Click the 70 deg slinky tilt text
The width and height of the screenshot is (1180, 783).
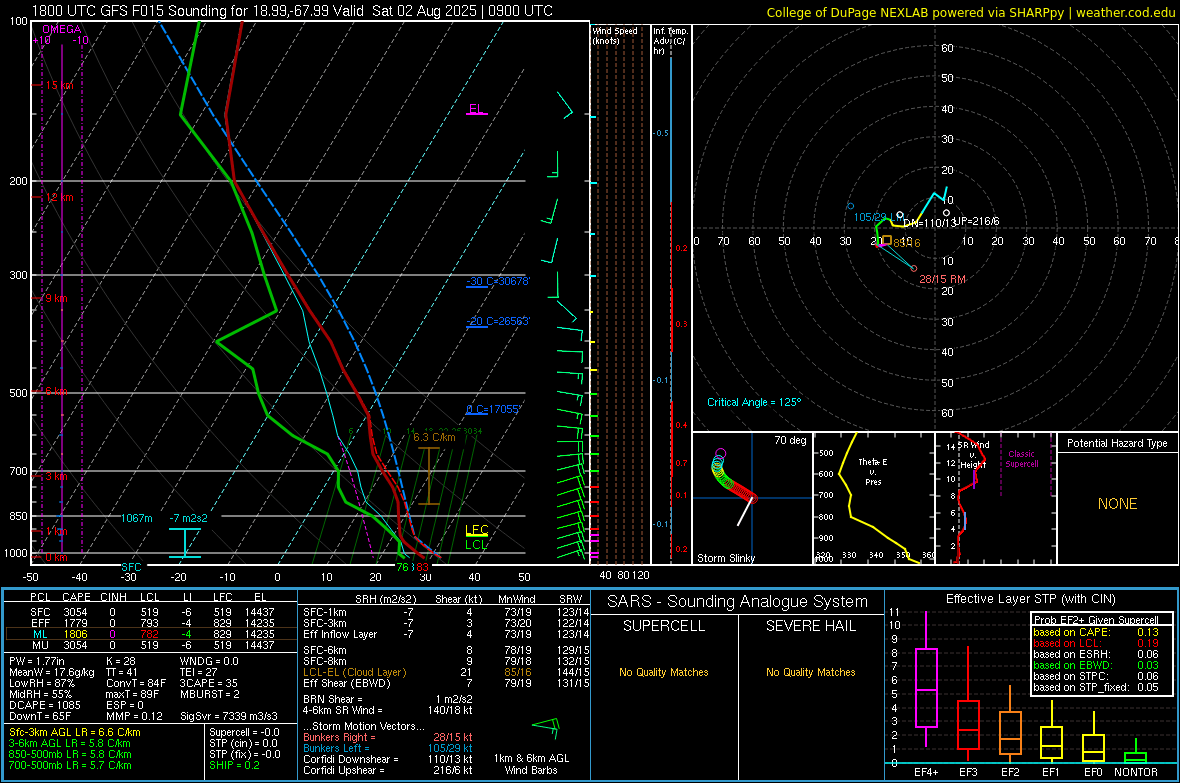[790, 440]
